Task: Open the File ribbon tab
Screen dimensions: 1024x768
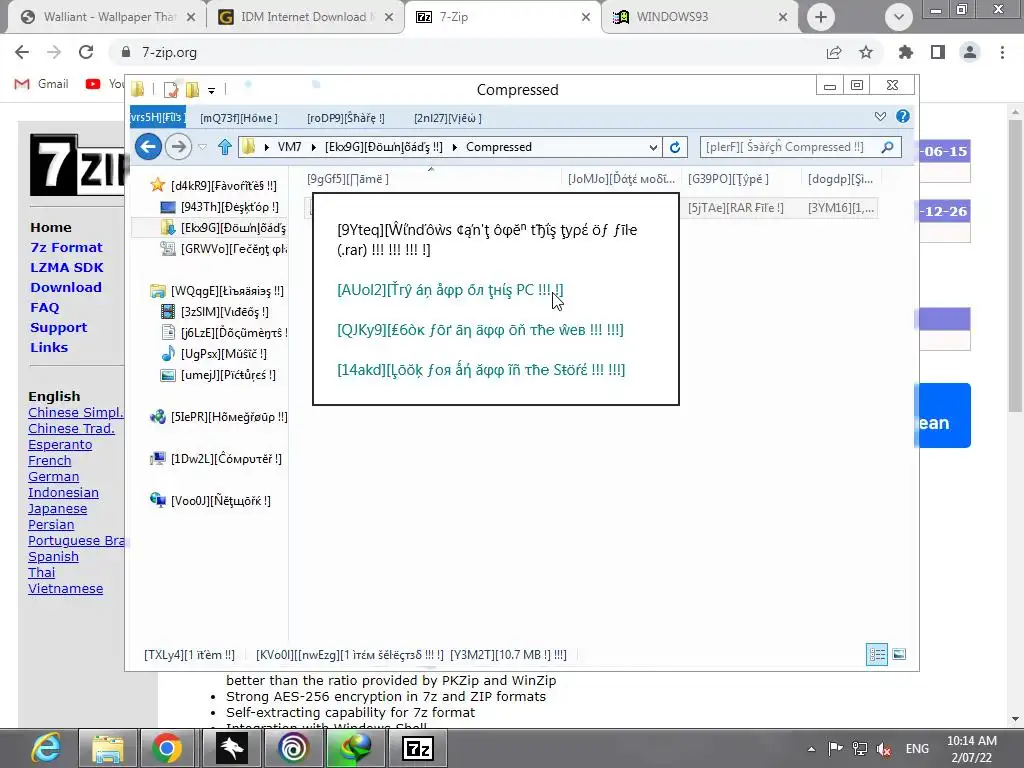Action: coord(157,118)
